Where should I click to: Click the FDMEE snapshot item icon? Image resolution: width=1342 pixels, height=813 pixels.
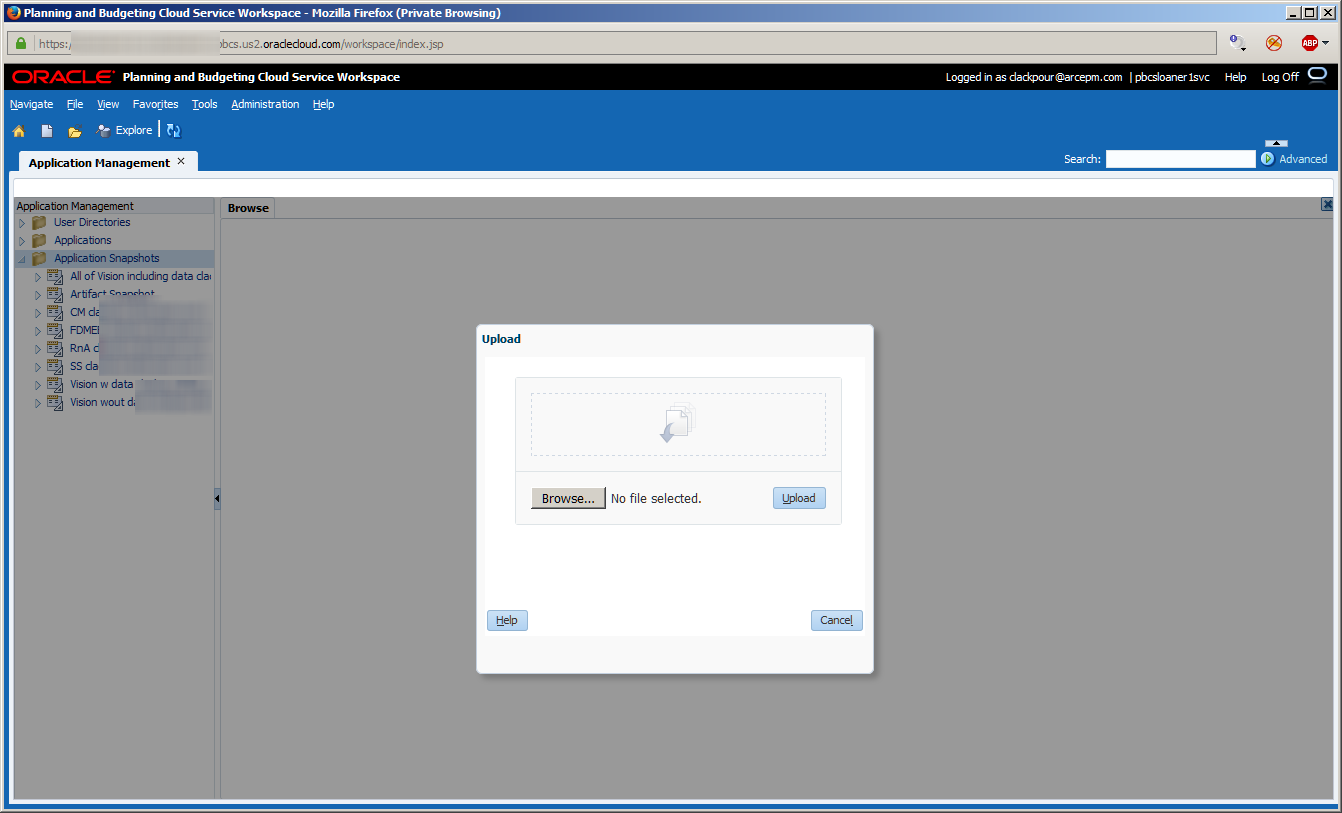tap(55, 330)
